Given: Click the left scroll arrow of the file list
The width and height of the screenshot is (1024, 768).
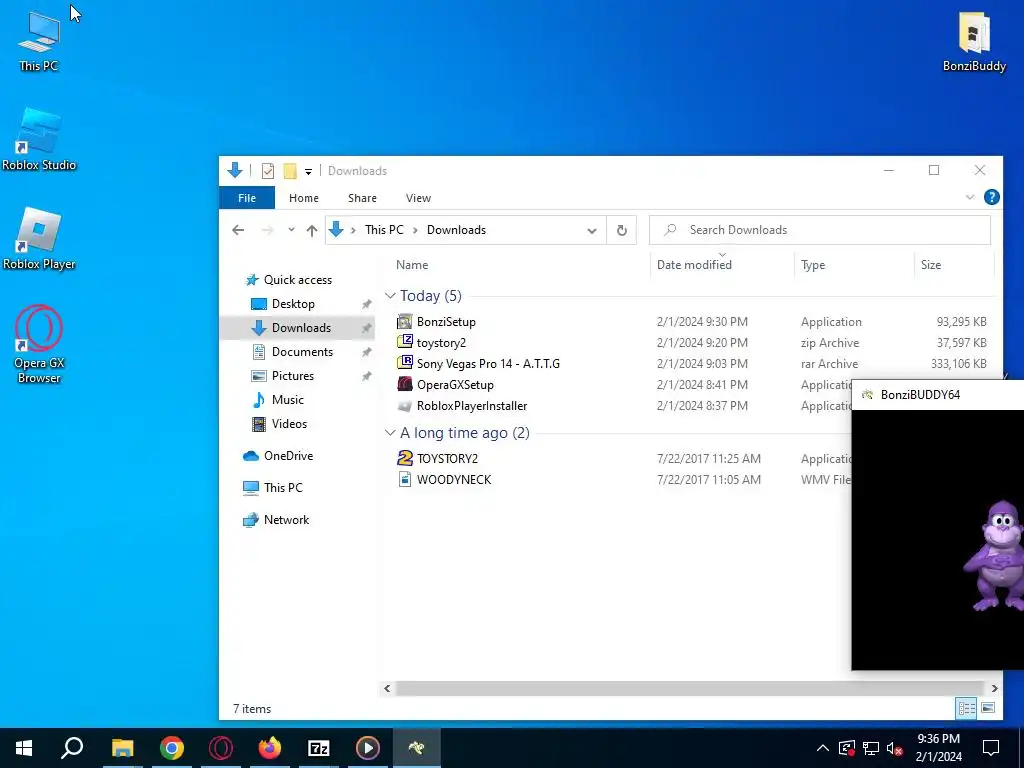Looking at the screenshot, I should pos(387,688).
